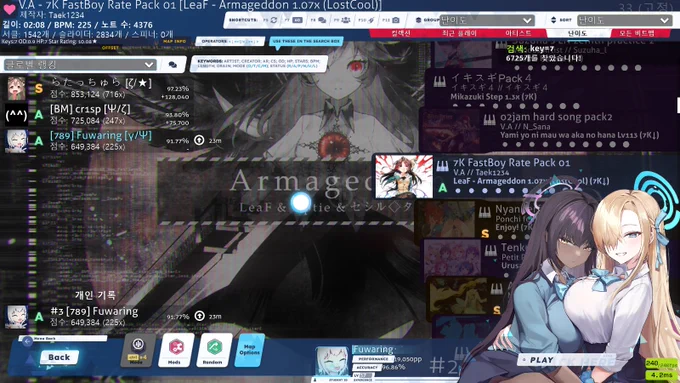This screenshot has height=383, width=680.
Task: Select イキスギPack 4 beatmap card
Action: point(551,89)
